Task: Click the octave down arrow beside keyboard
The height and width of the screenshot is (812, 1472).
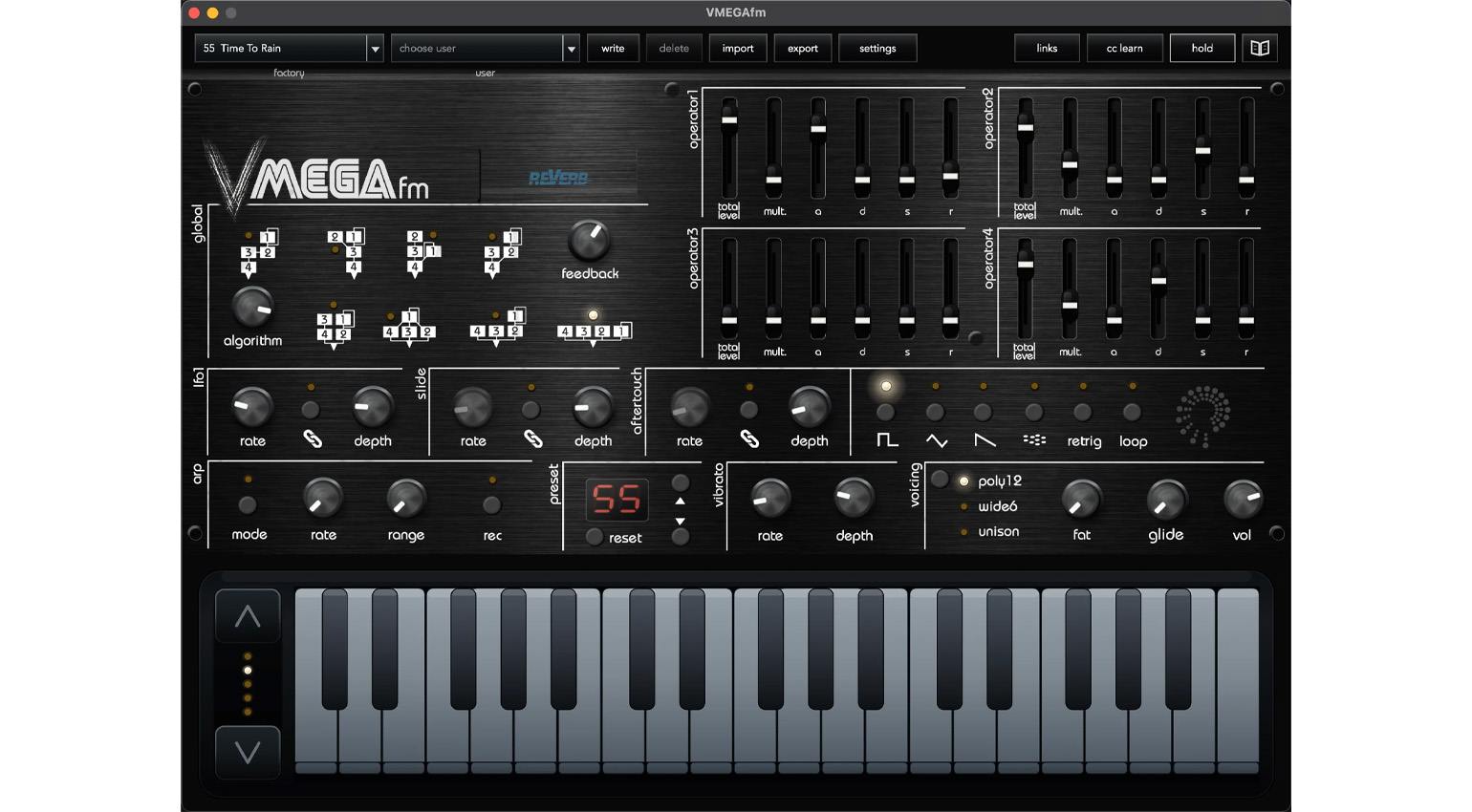Action: 248,753
